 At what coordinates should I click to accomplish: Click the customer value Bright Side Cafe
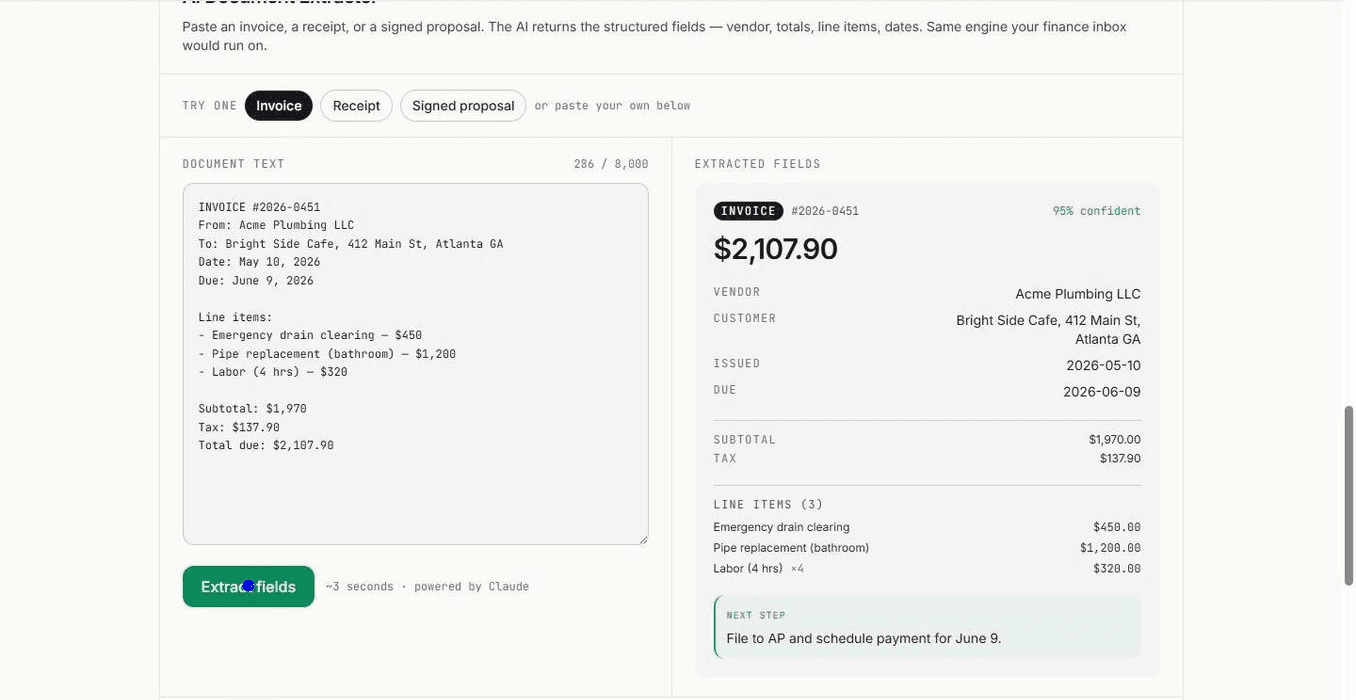pos(1048,330)
